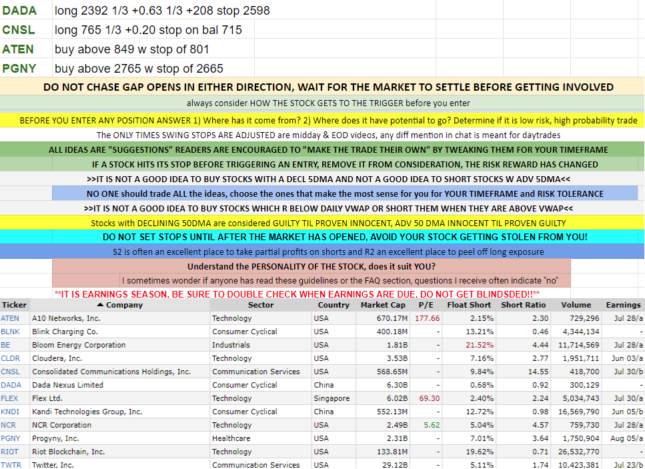This screenshot has height=469, width=645.
Task: Open the DADA ticker link in the table
Action: (11, 385)
